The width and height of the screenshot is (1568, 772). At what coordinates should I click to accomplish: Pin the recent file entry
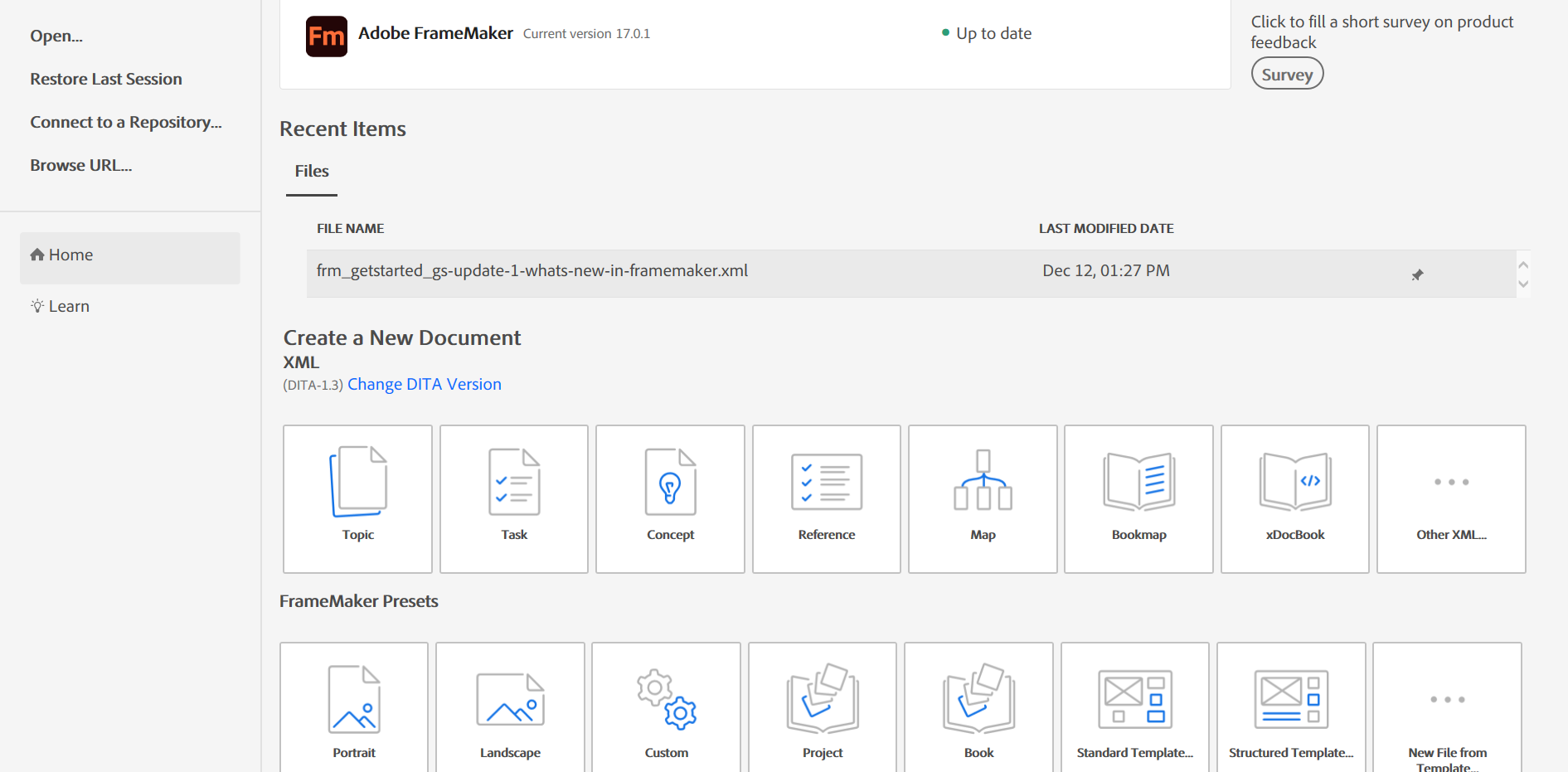click(1417, 274)
